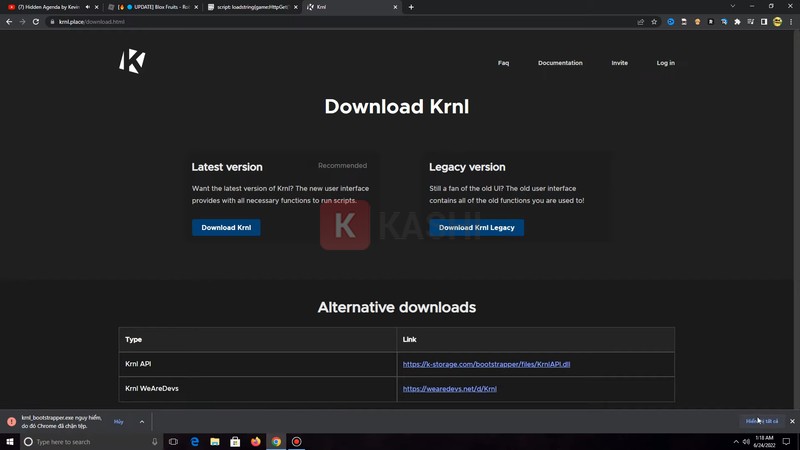The width and height of the screenshot is (800, 450).
Task: Expand the krnl_bootstrapper.exe download options arrow
Action: [142, 421]
